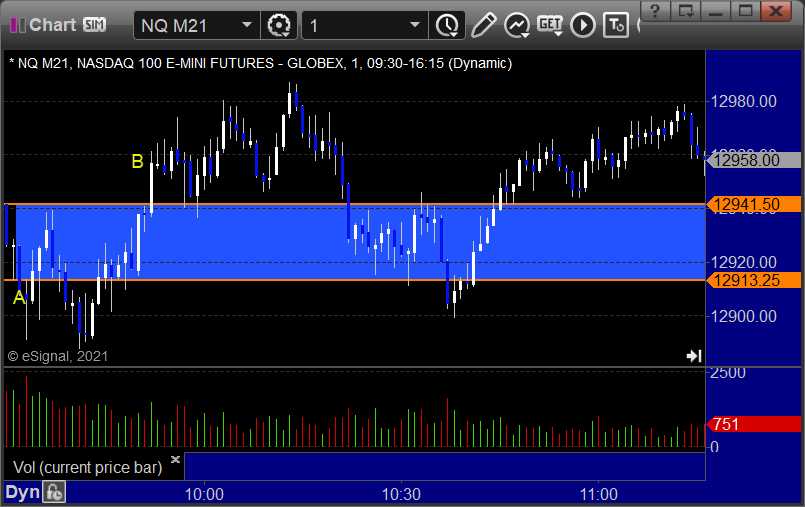Click the red 751 volume value tag
Screen dimensions: 805x507
(x=753, y=424)
